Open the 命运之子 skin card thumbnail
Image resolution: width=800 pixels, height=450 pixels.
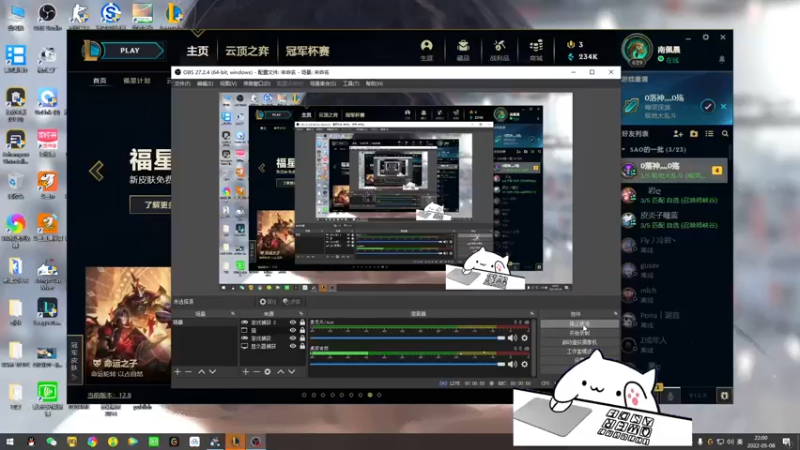(x=128, y=324)
